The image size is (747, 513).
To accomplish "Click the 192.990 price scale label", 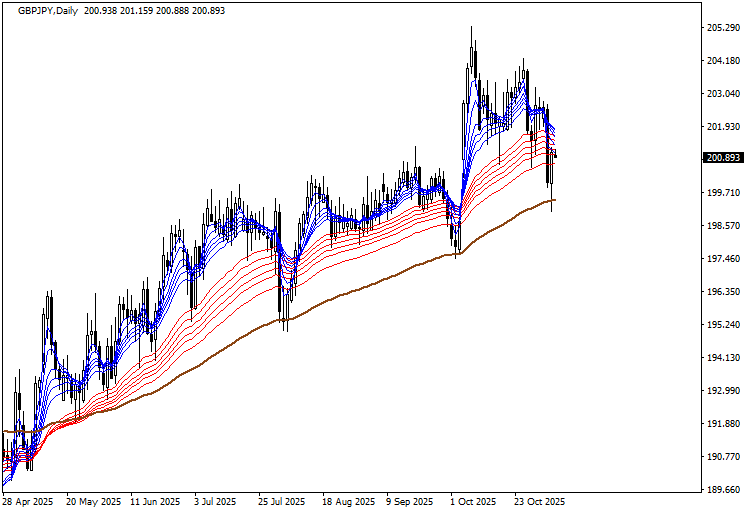I will [x=722, y=391].
